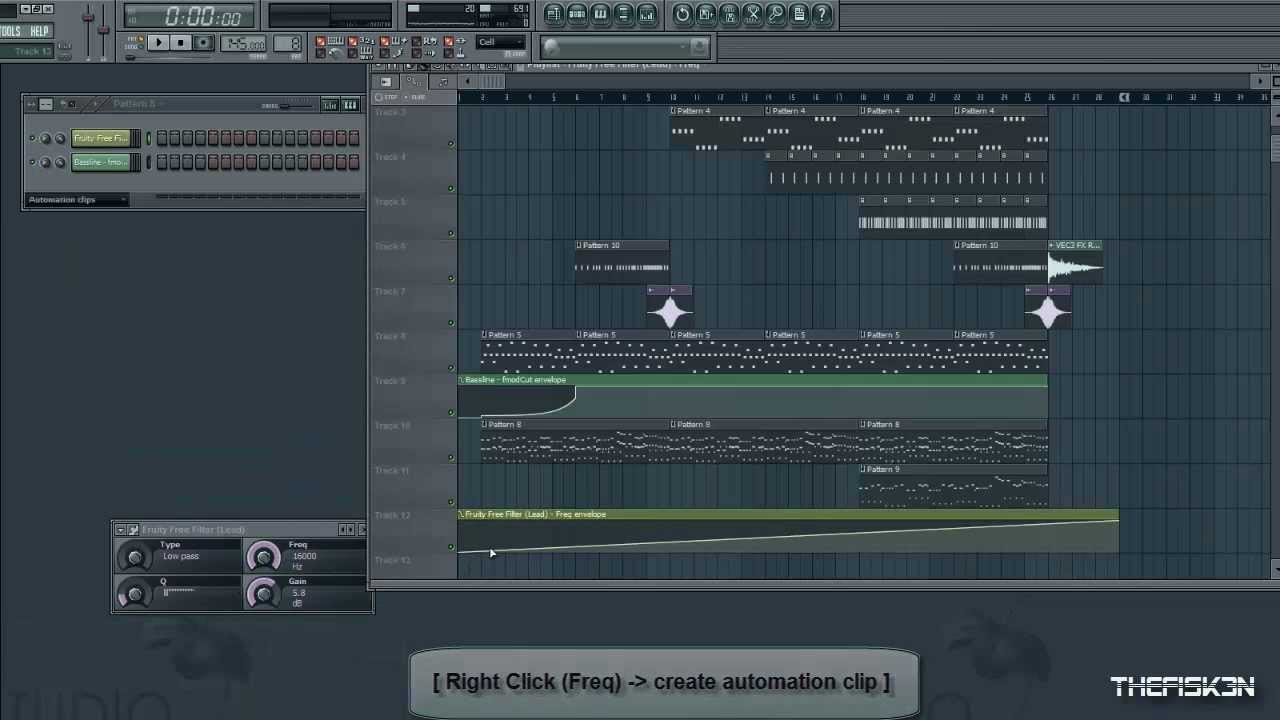This screenshot has height=720, width=1280.
Task: Click the tempo display field
Action: click(244, 43)
